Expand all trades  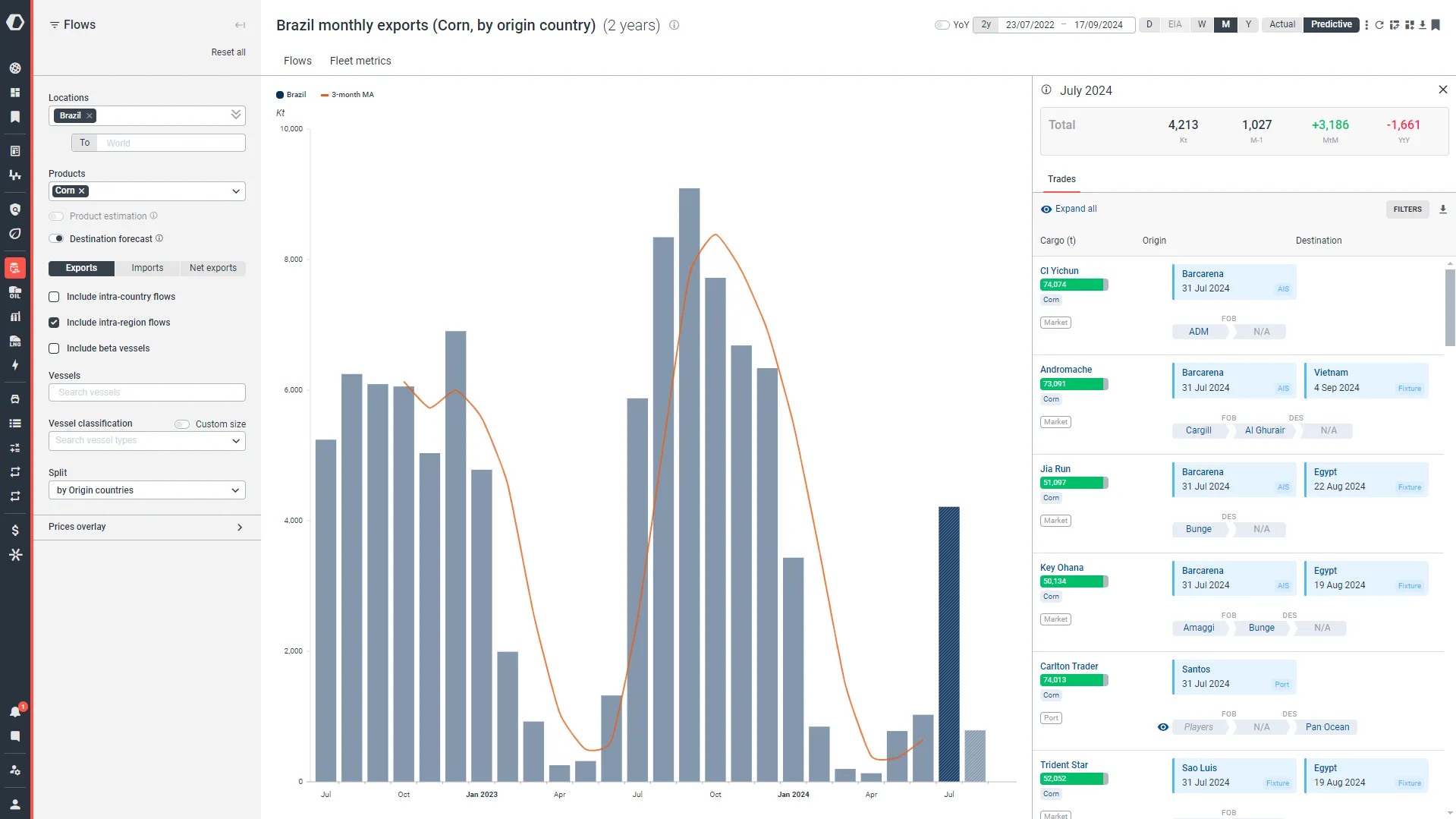(x=1068, y=209)
